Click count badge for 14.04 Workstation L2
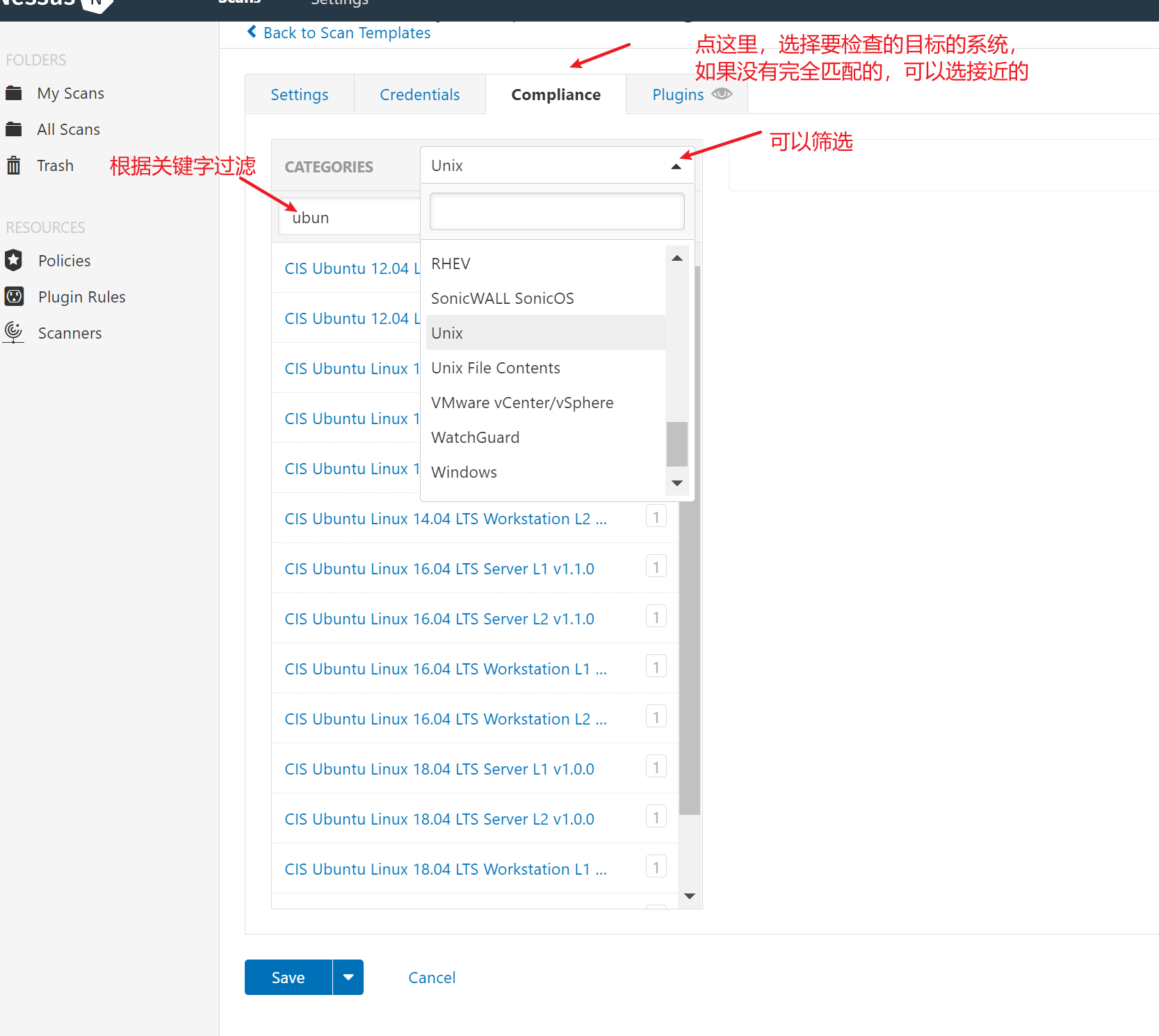The width and height of the screenshot is (1159, 1036). click(x=656, y=517)
